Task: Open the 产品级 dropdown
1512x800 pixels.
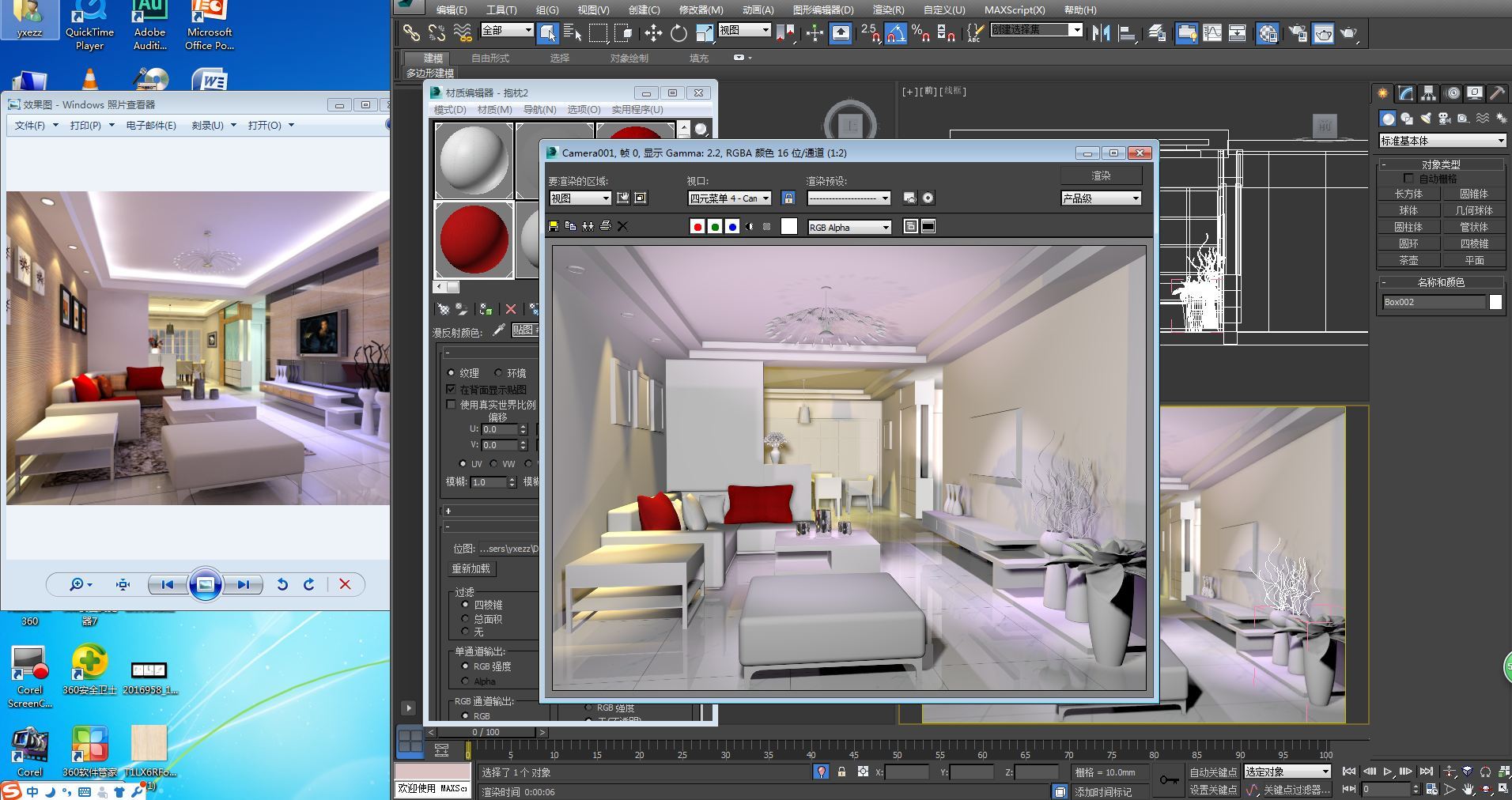Action: [x=1101, y=198]
